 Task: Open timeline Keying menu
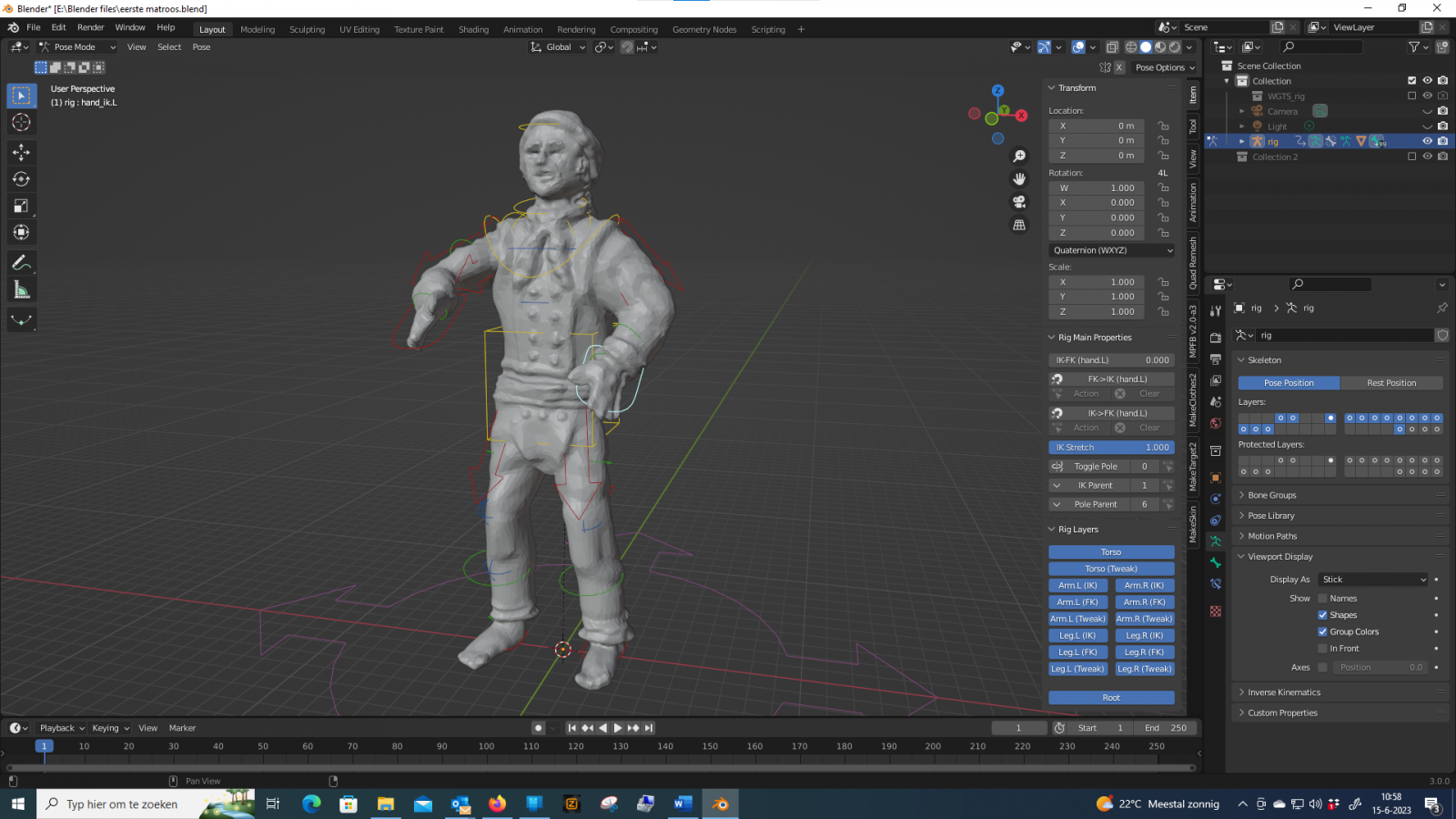coord(110,728)
